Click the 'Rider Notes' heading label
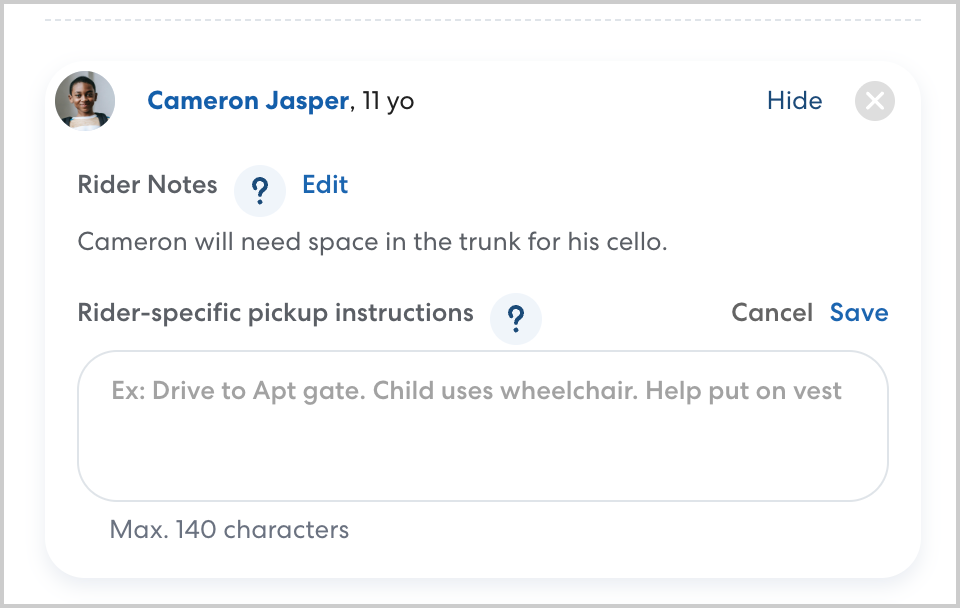Viewport: 960px width, 608px height. coord(147,185)
